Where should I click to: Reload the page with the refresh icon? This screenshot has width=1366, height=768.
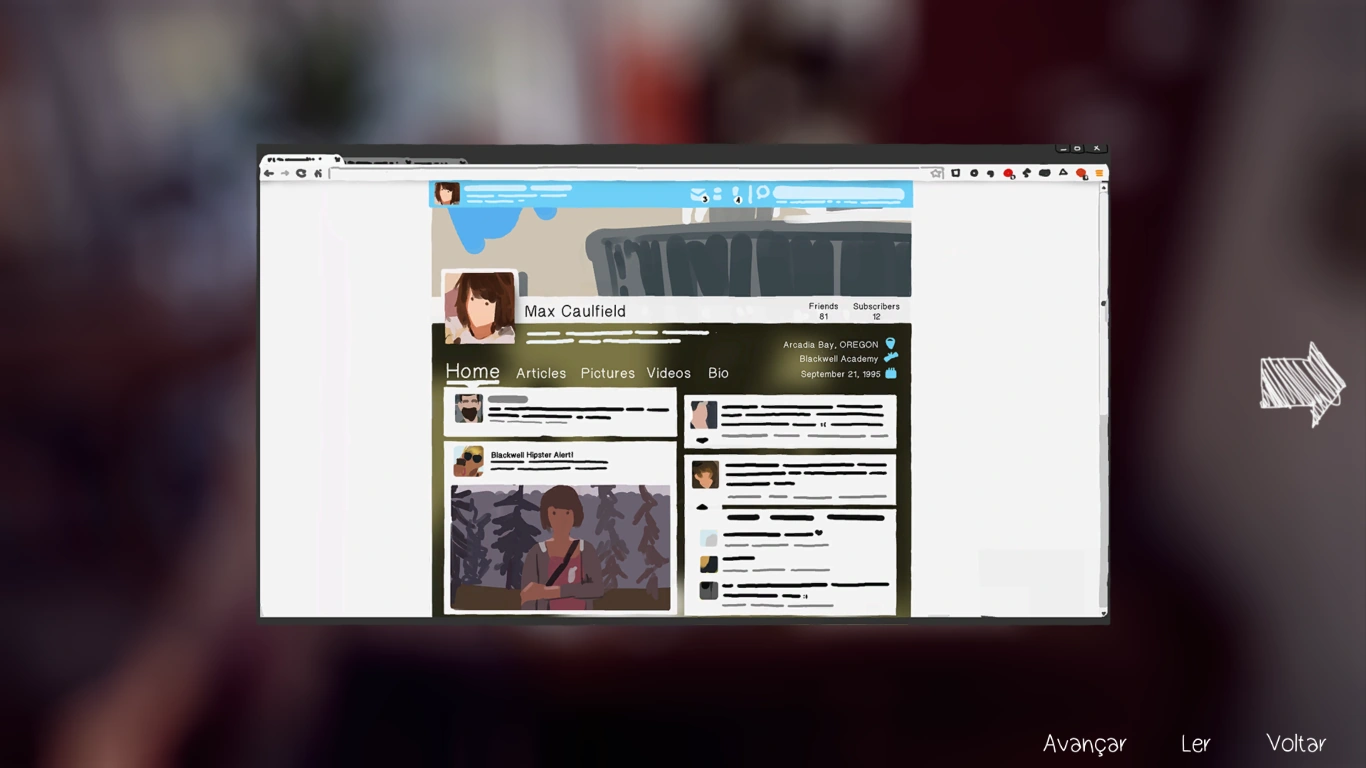(301, 174)
